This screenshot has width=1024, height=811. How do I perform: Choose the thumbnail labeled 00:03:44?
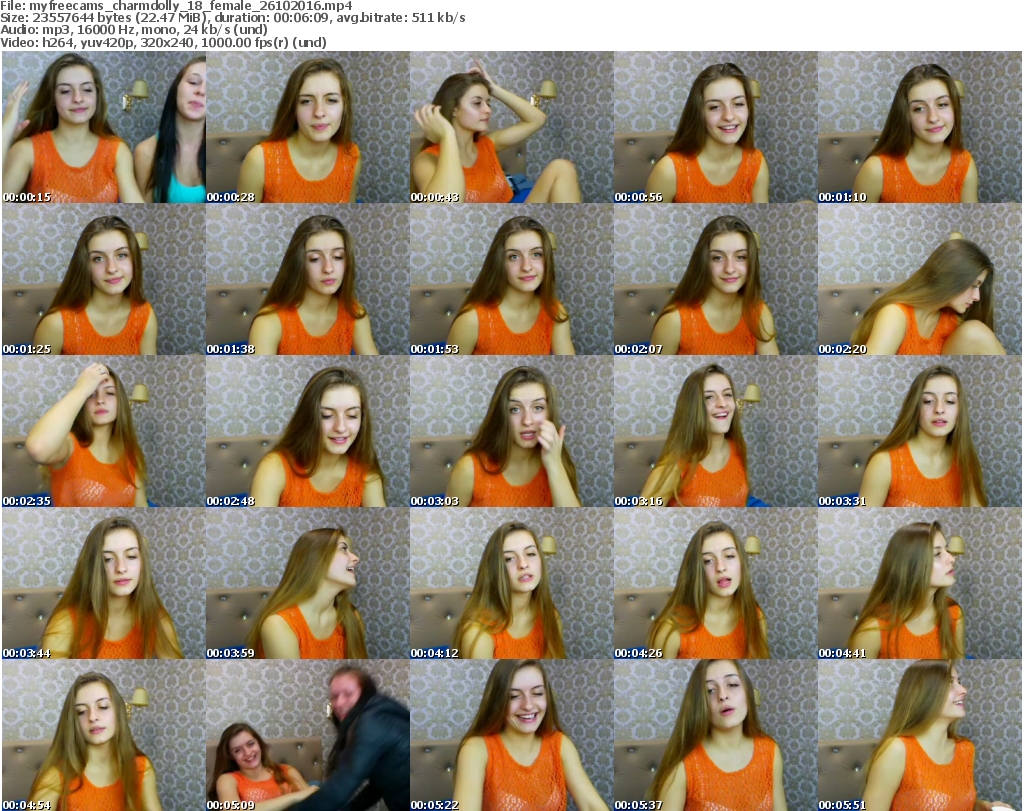pyautogui.click(x=104, y=583)
